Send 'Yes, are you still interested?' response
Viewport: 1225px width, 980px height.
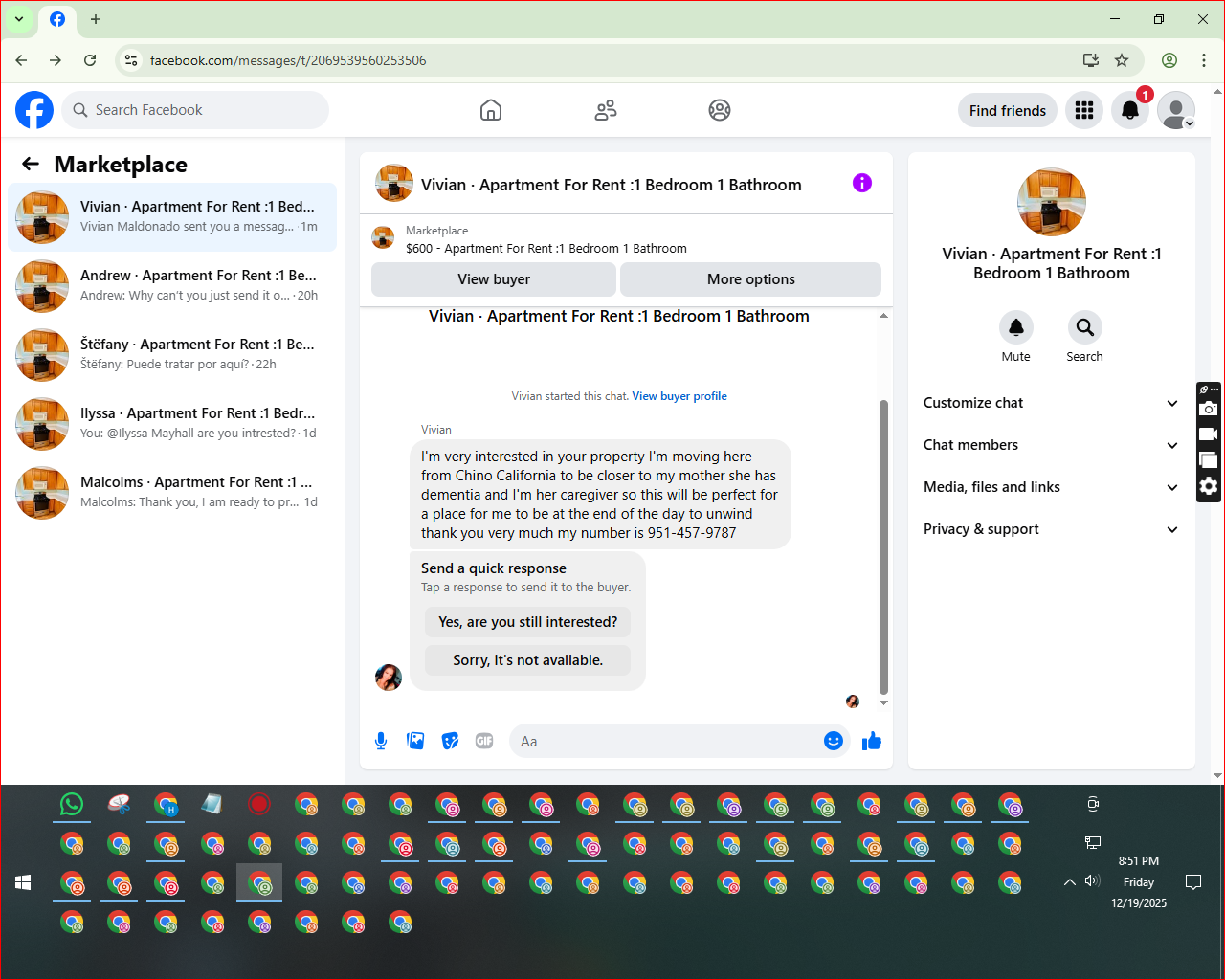(x=528, y=622)
